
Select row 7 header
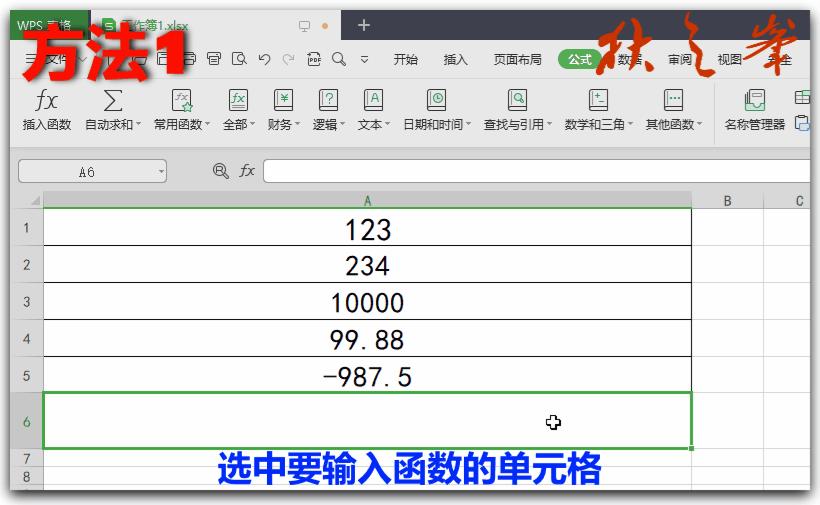(x=27, y=458)
